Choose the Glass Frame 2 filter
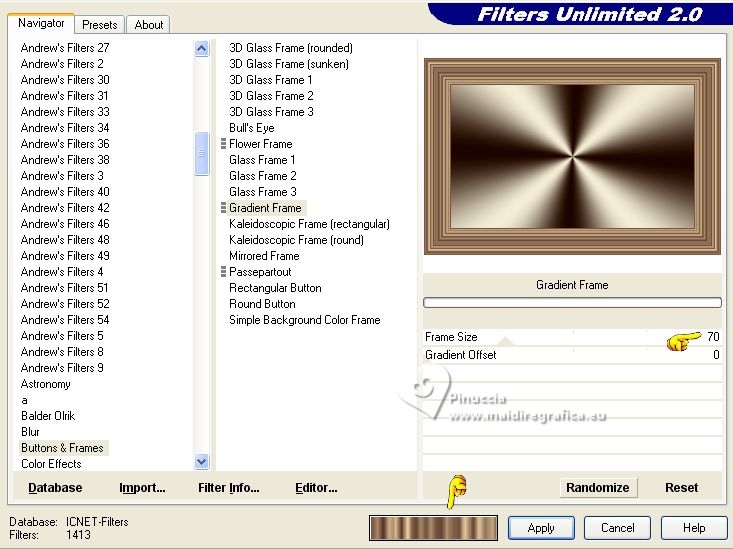 pyautogui.click(x=263, y=176)
